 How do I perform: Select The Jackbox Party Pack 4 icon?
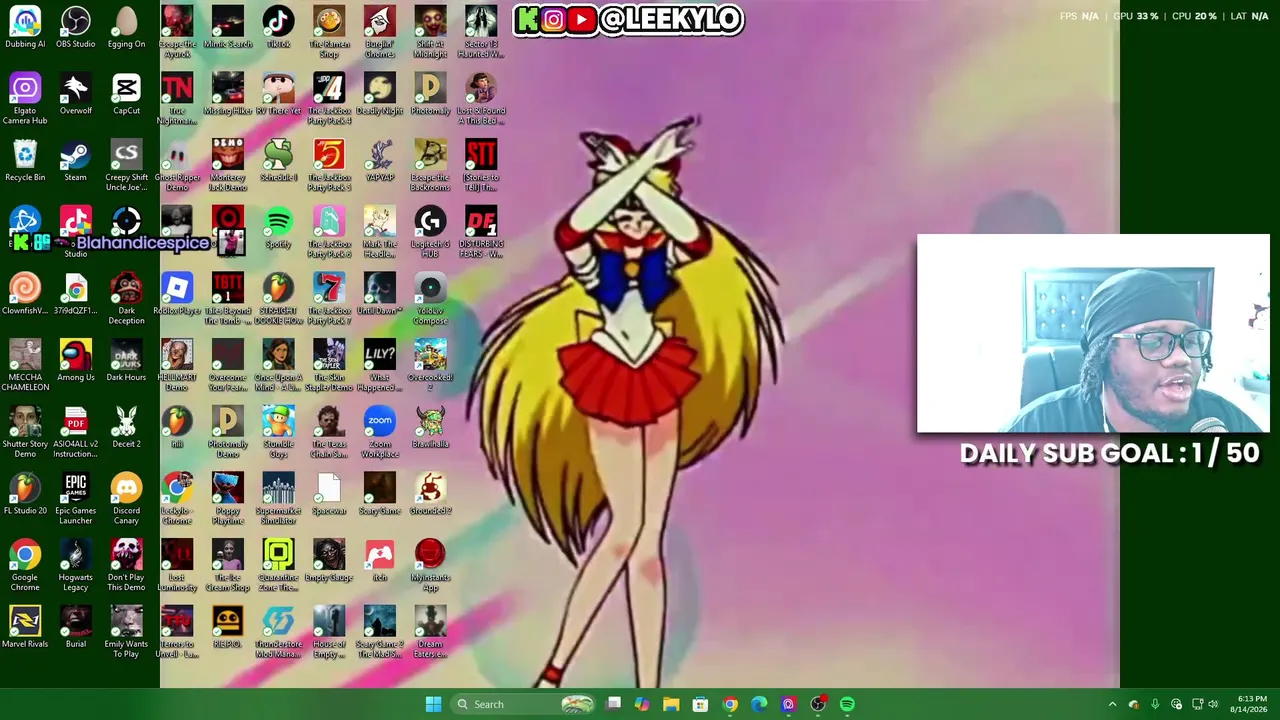[329, 99]
